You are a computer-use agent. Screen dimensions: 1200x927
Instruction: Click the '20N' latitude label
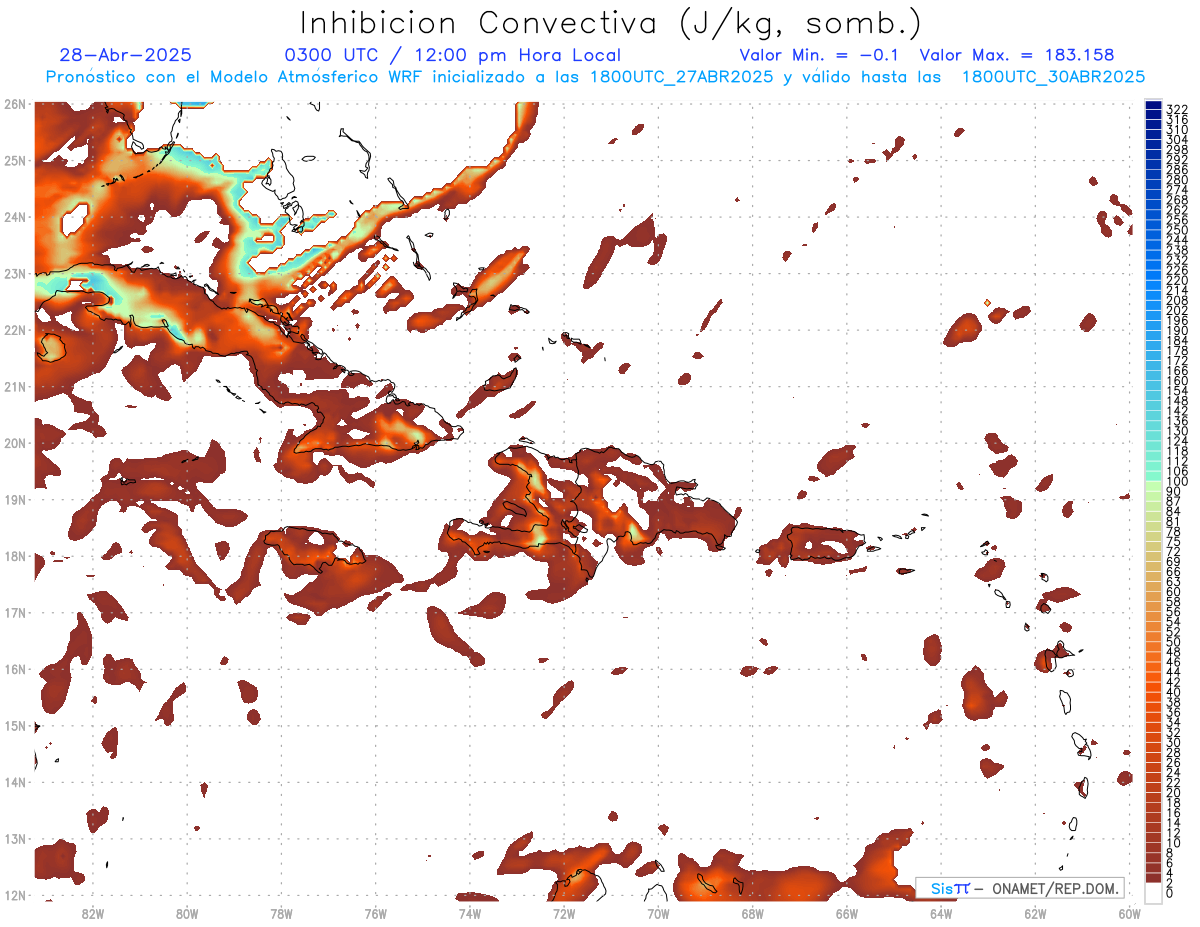click(x=14, y=443)
